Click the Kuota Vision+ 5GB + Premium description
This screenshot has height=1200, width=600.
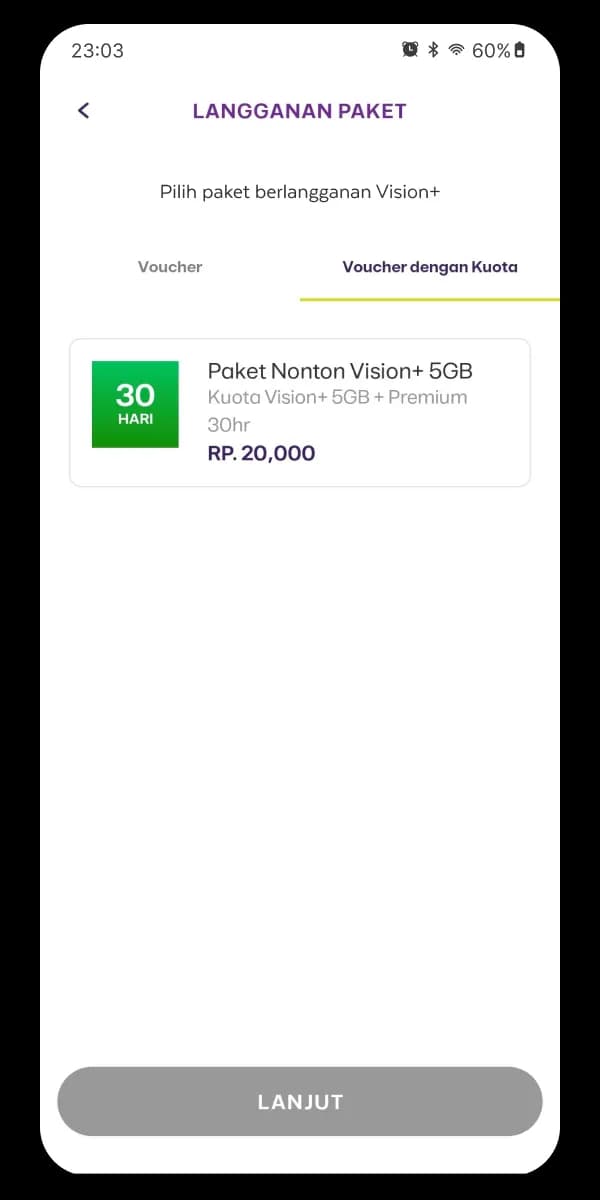point(337,397)
